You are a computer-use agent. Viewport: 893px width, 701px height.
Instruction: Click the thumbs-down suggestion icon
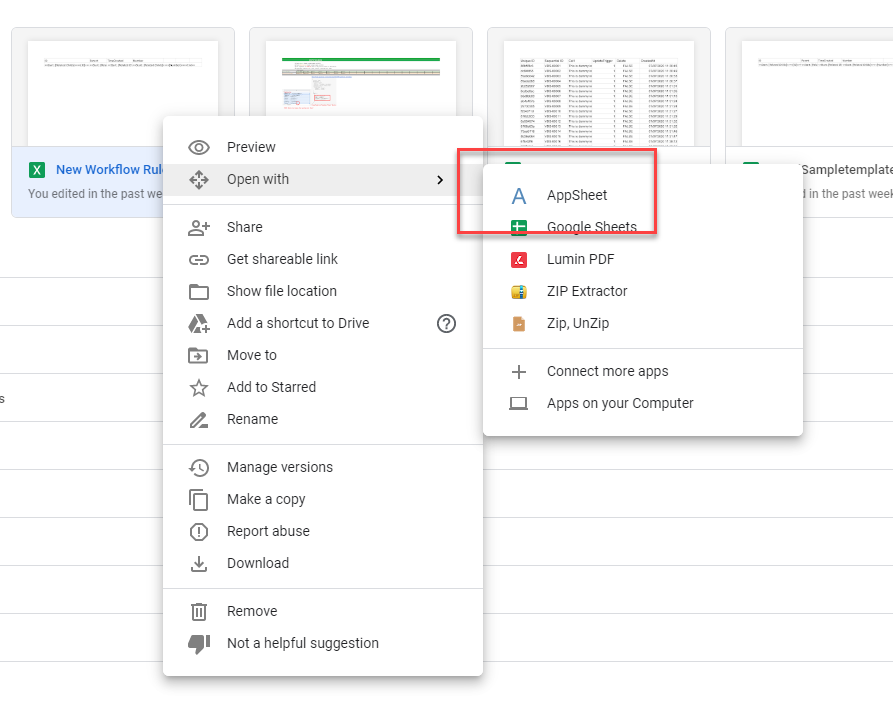(199, 643)
